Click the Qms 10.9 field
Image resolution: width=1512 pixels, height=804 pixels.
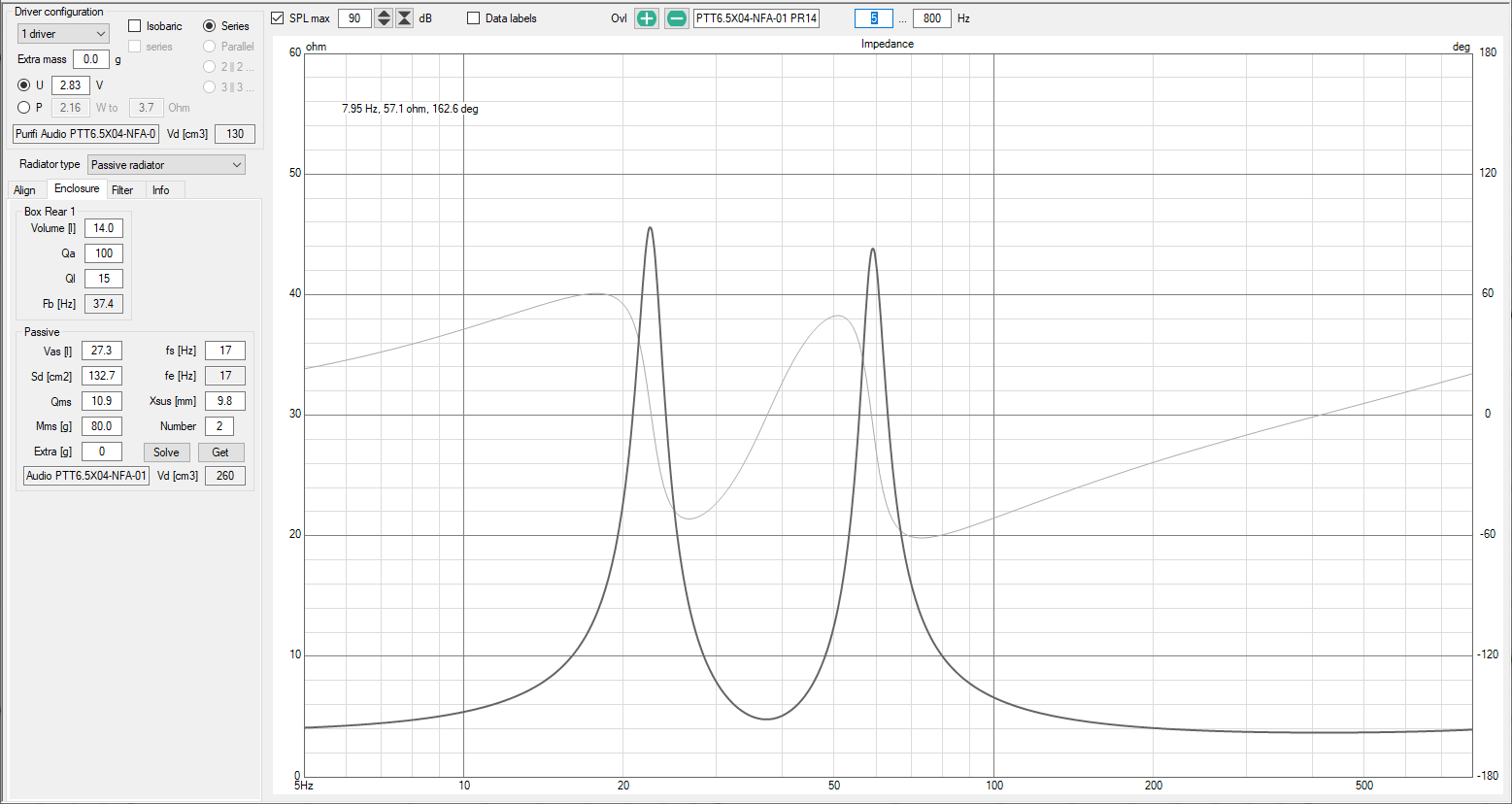pos(102,401)
